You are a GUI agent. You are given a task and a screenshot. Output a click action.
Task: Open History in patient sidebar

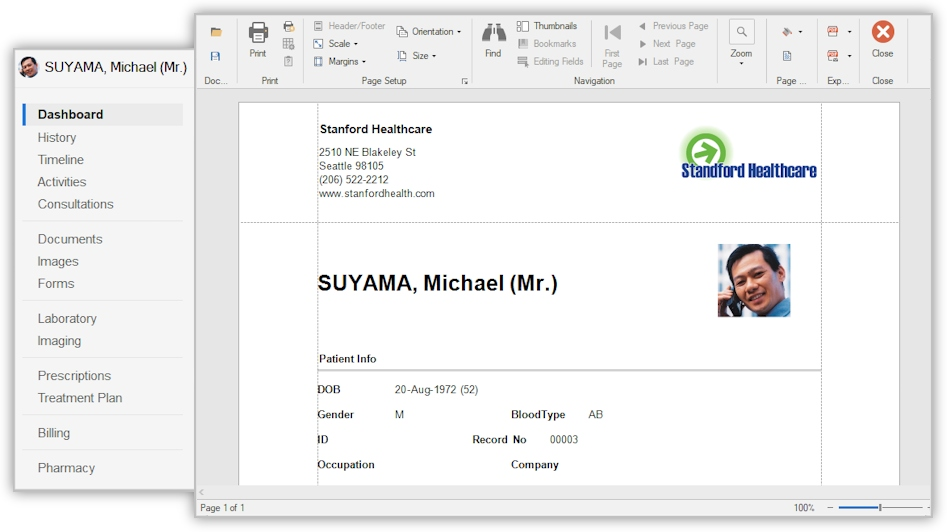tap(57, 138)
